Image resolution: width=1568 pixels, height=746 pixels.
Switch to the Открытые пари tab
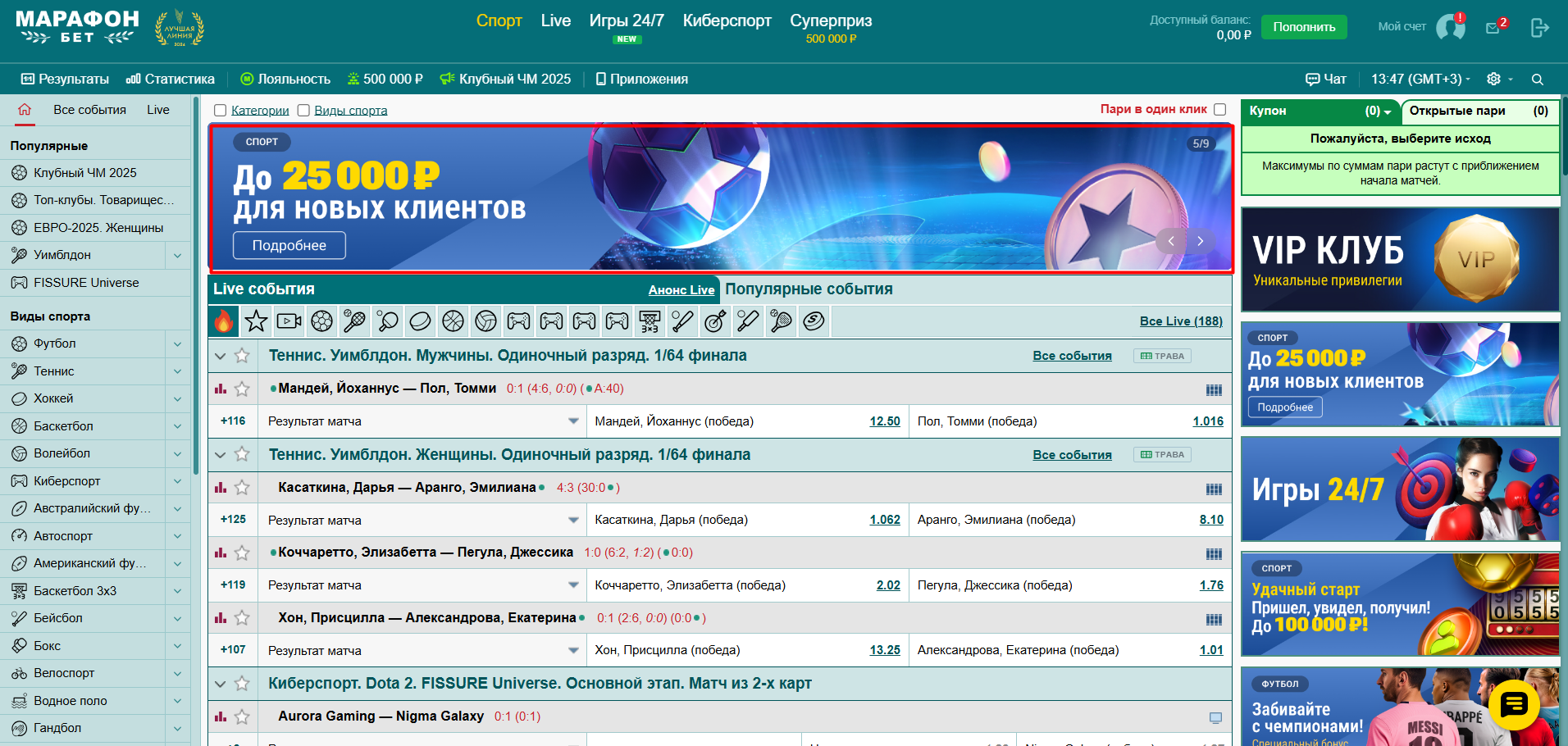[x=1479, y=111]
